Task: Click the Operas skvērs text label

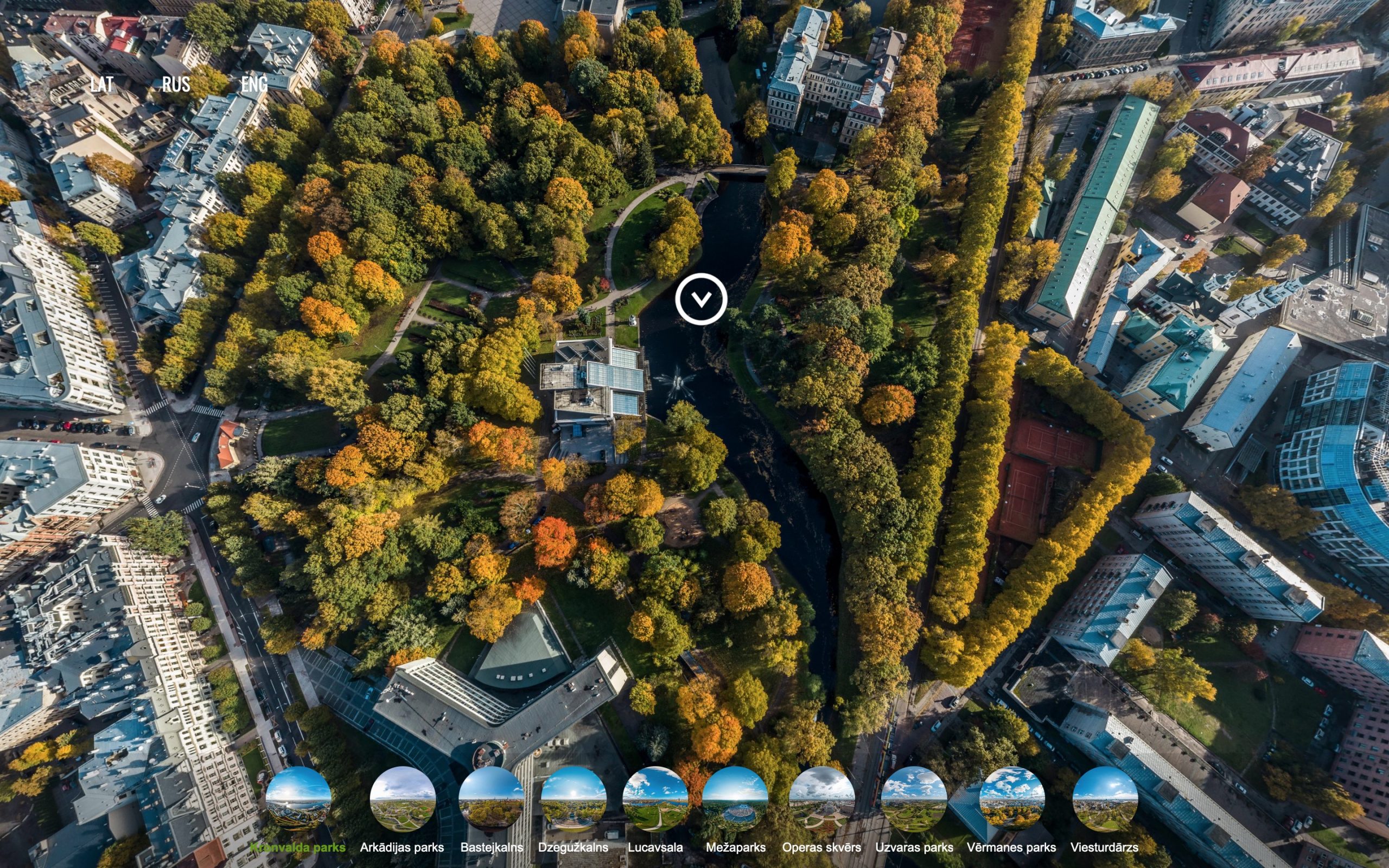Action: pyautogui.click(x=821, y=847)
